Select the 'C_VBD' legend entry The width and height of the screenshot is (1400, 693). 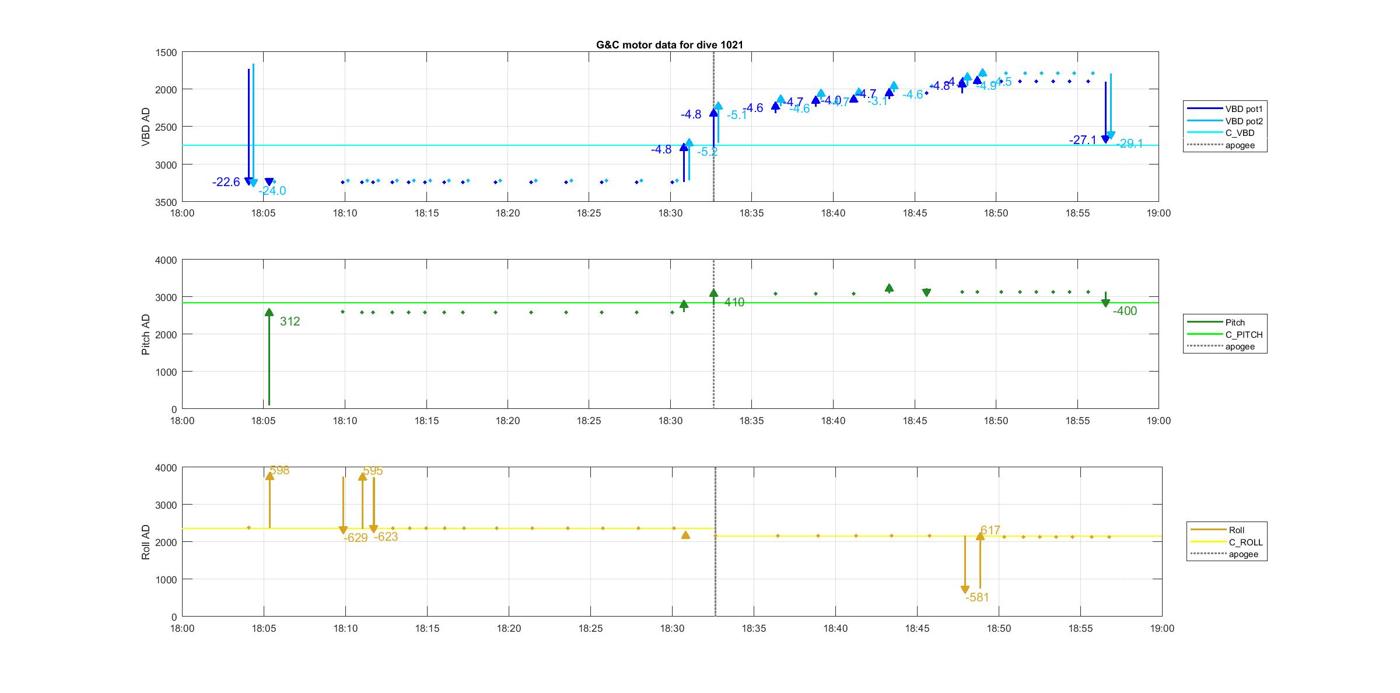[1220, 133]
